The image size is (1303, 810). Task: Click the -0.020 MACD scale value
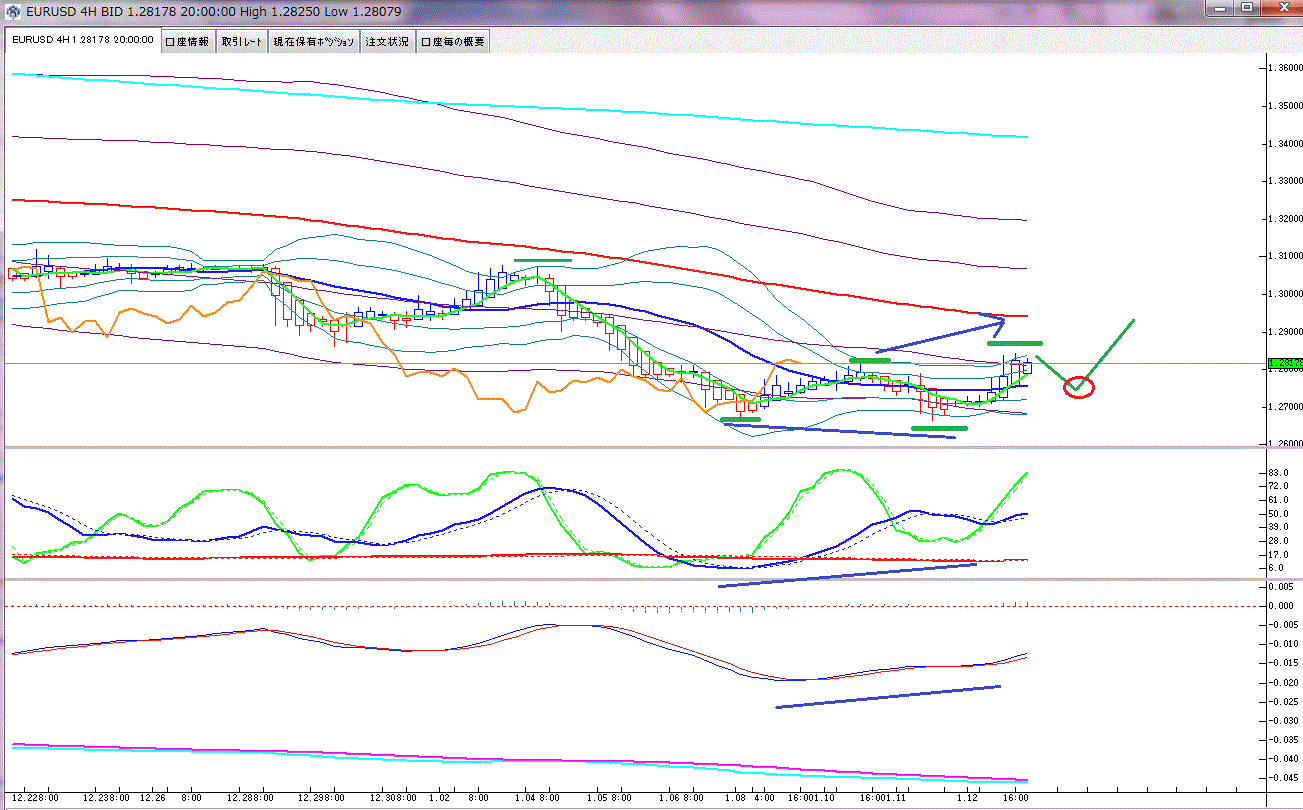1281,682
